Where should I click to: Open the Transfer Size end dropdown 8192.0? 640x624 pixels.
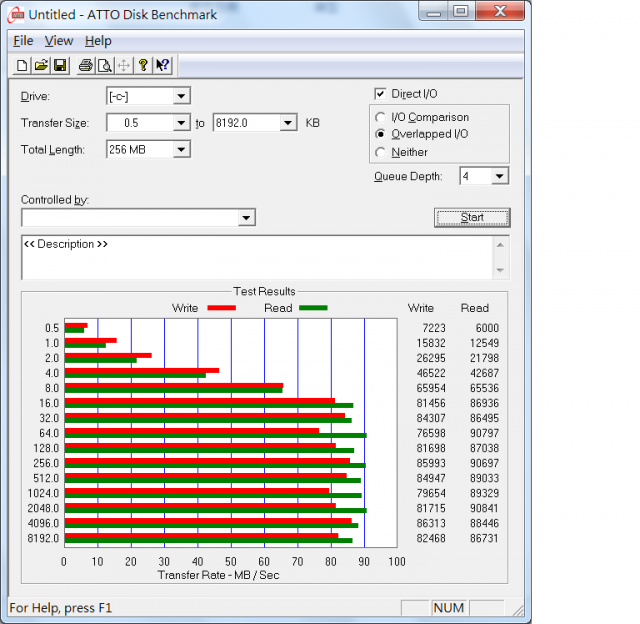288,123
